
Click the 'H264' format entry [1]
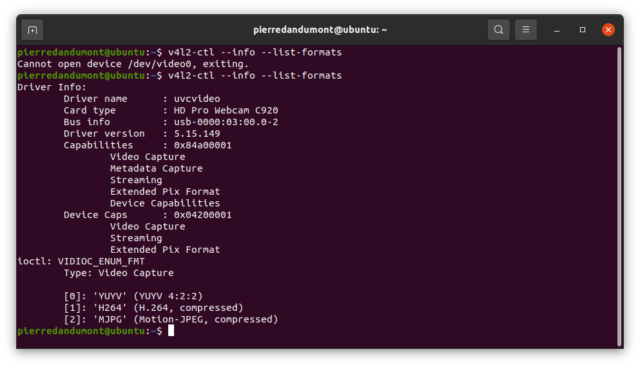point(153,308)
